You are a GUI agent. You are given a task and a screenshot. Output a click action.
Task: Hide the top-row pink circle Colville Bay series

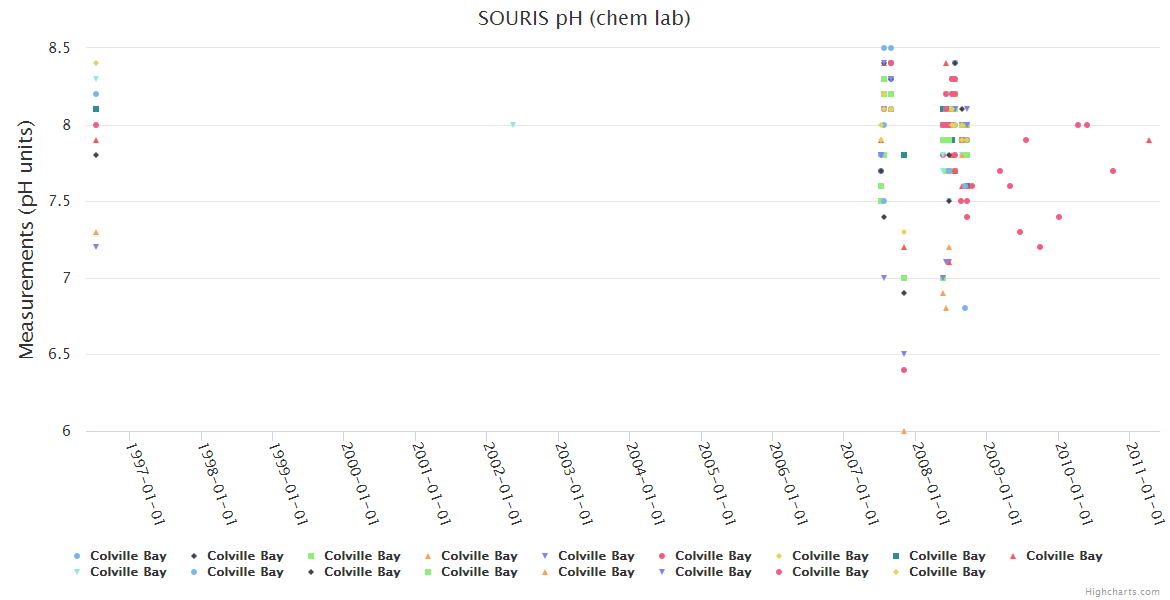(712, 556)
